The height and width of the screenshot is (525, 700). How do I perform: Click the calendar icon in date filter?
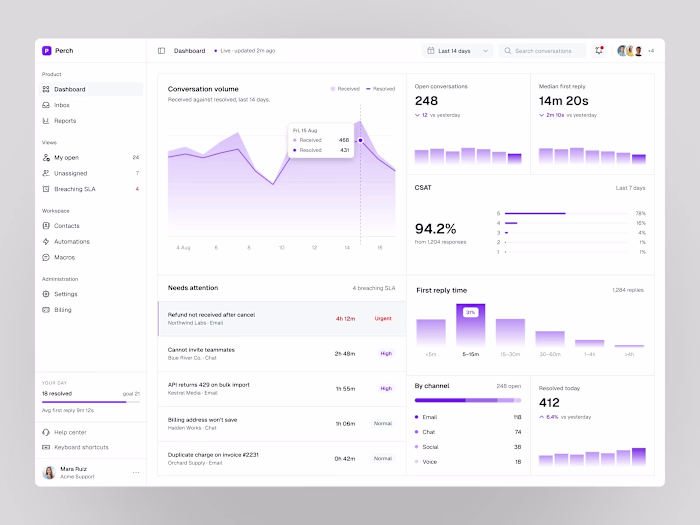point(431,51)
